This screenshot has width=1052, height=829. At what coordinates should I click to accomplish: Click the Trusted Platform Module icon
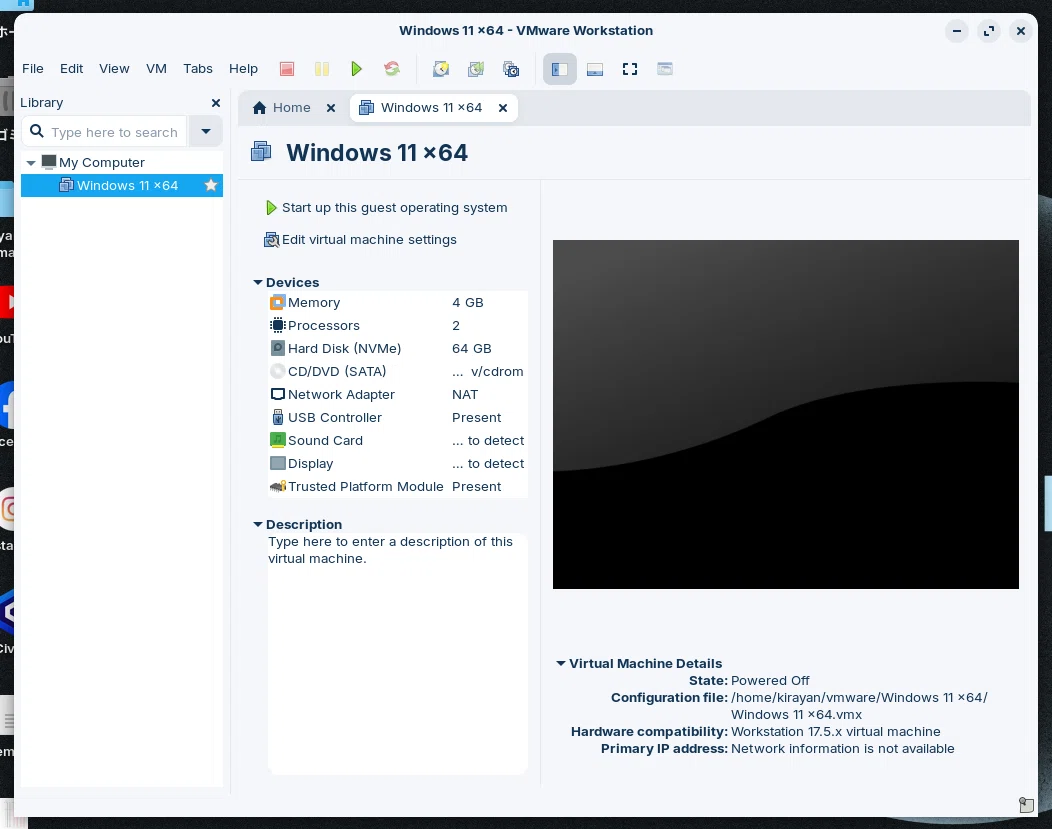278,486
